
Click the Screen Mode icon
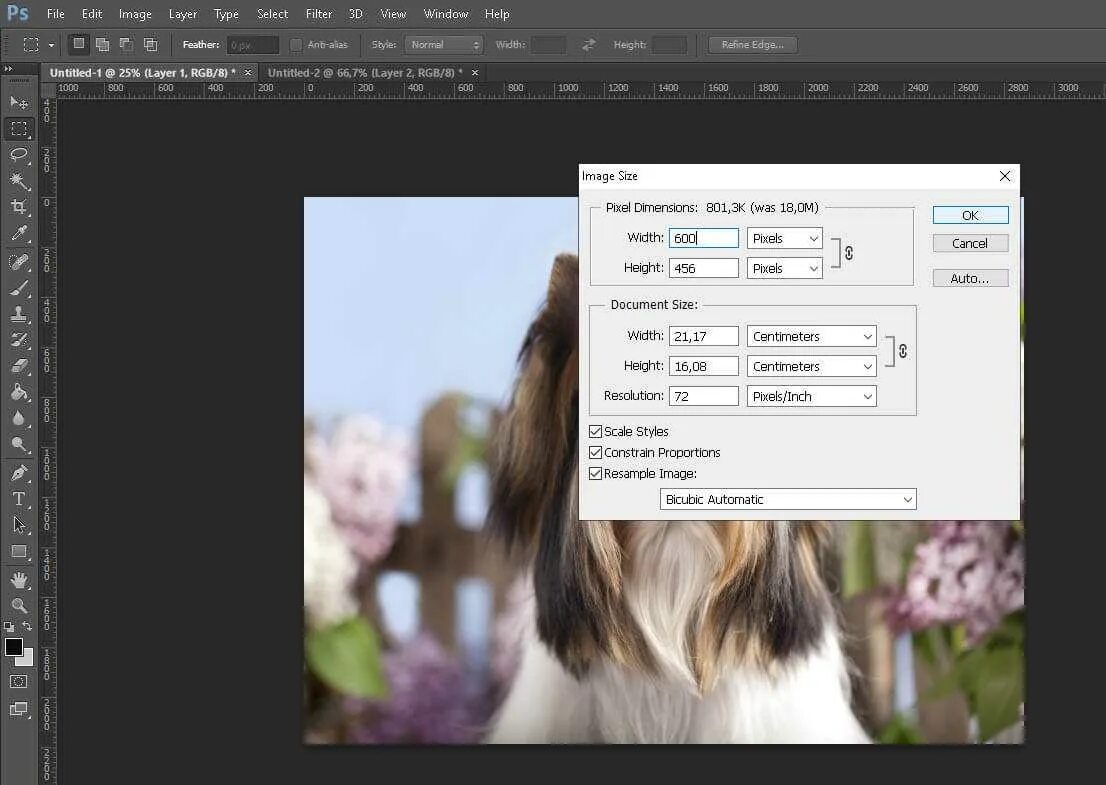tap(19, 709)
